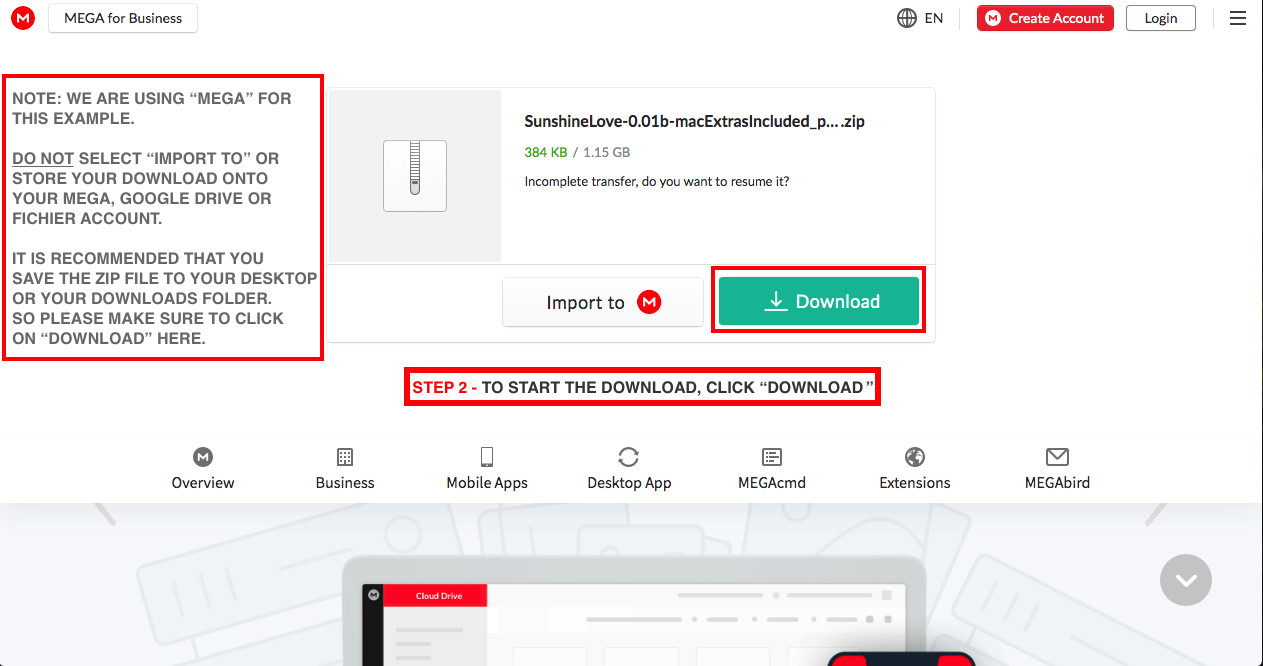Click the Import to MEGA button
The image size is (1263, 666).
coord(603,302)
